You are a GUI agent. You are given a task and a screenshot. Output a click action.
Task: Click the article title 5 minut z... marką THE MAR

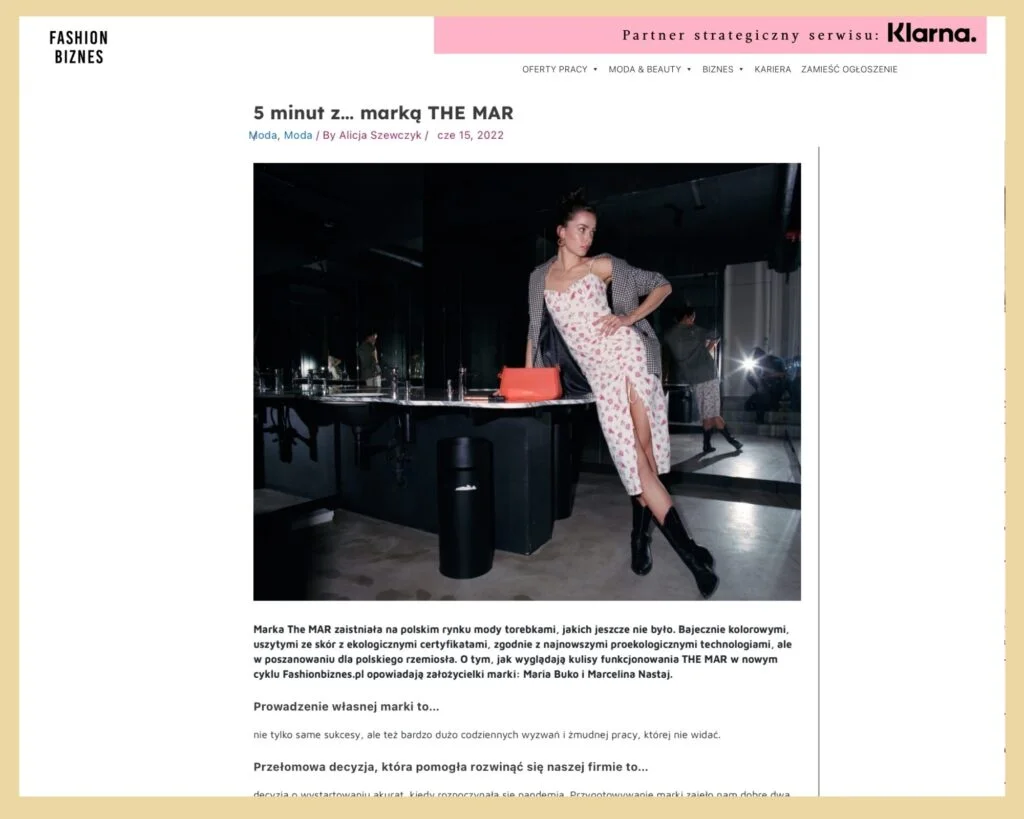tap(383, 113)
